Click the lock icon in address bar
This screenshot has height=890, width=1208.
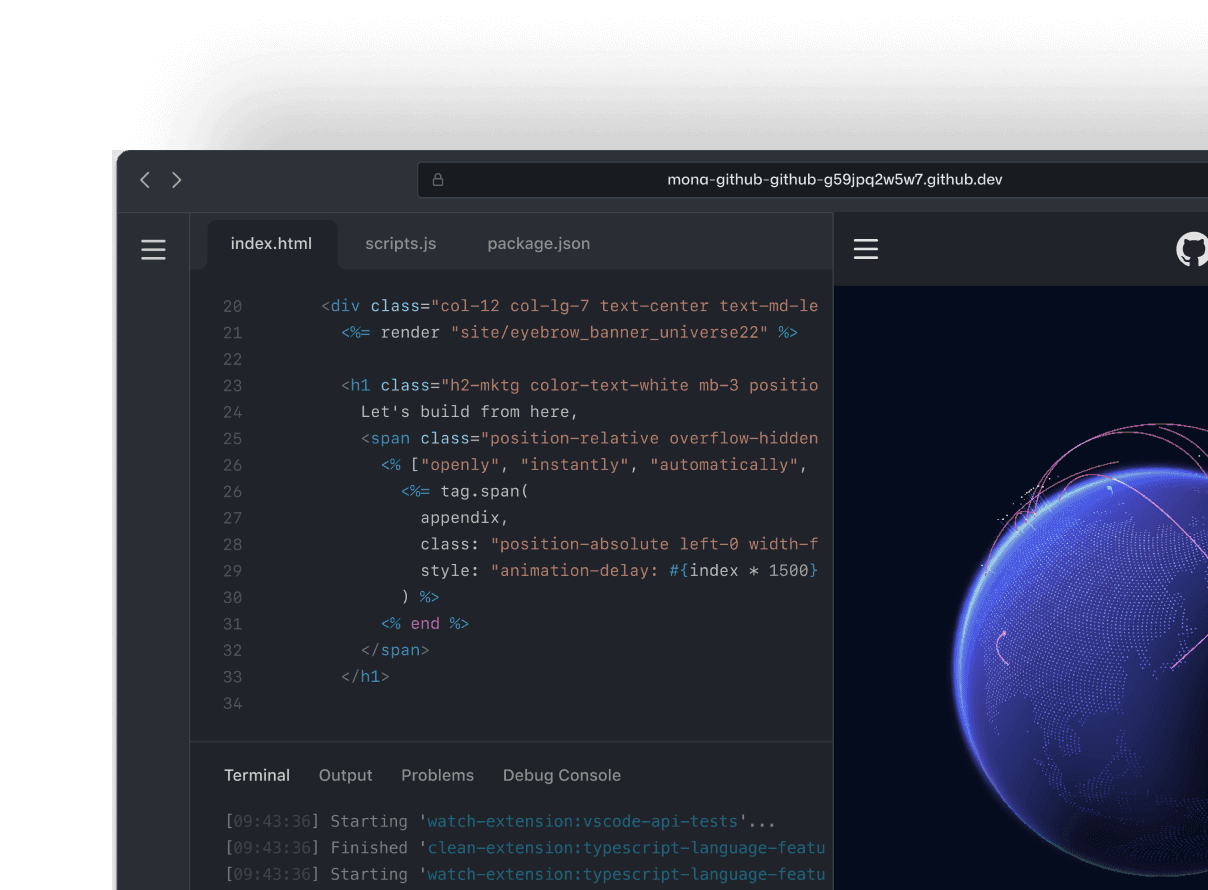coord(438,180)
